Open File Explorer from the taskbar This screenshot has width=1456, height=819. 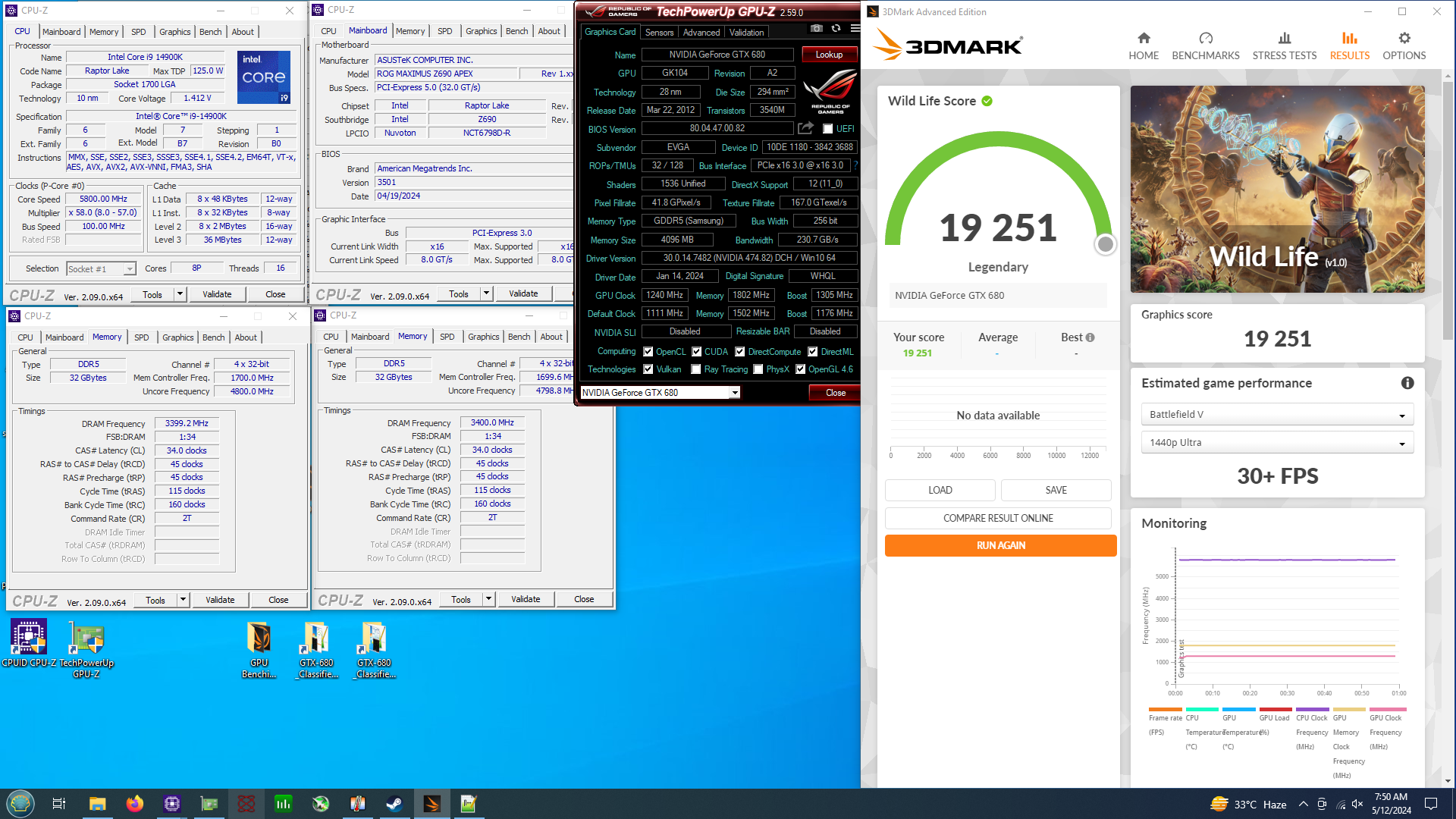click(x=97, y=804)
